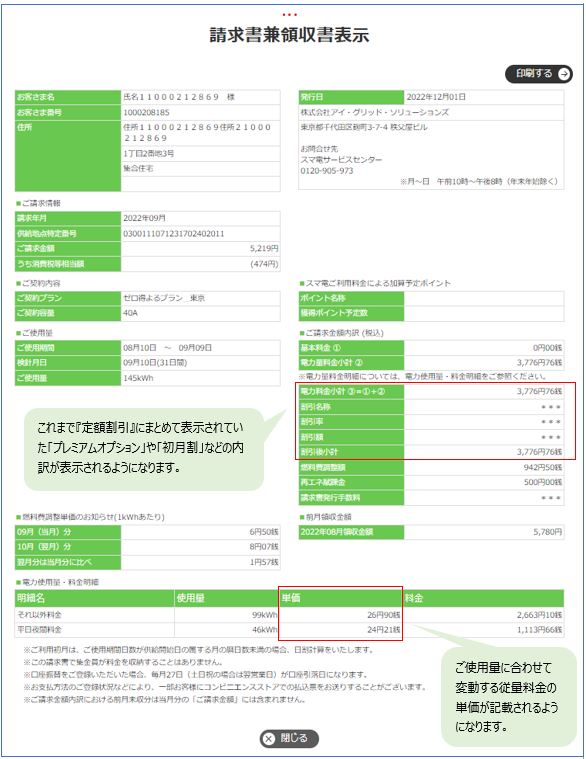Click the ご請求金額 value 5,219円
Screen dimensions: 586x759
coord(264,248)
